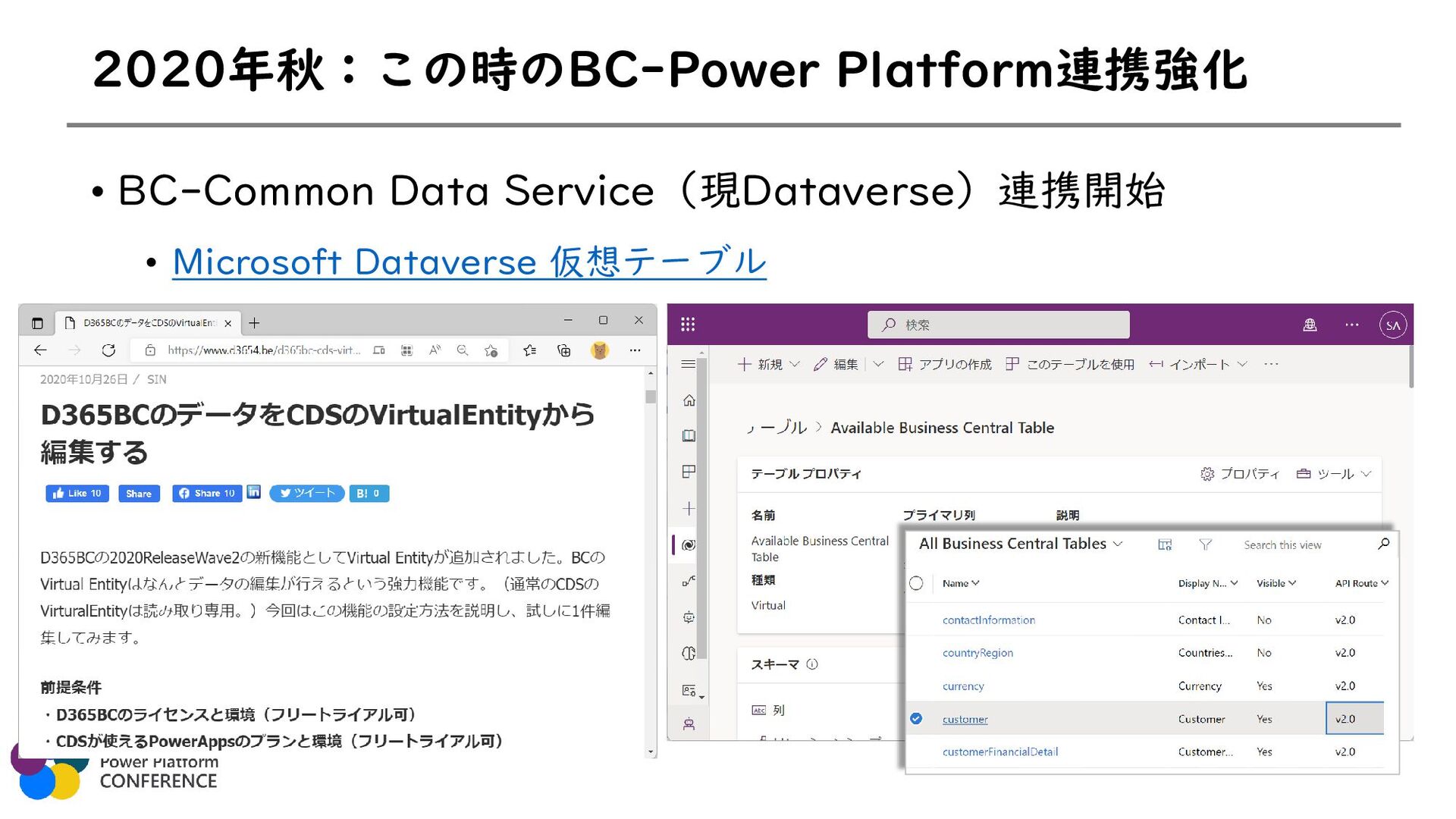
Task: Open Apps icon in sidebar
Action: tap(689, 472)
